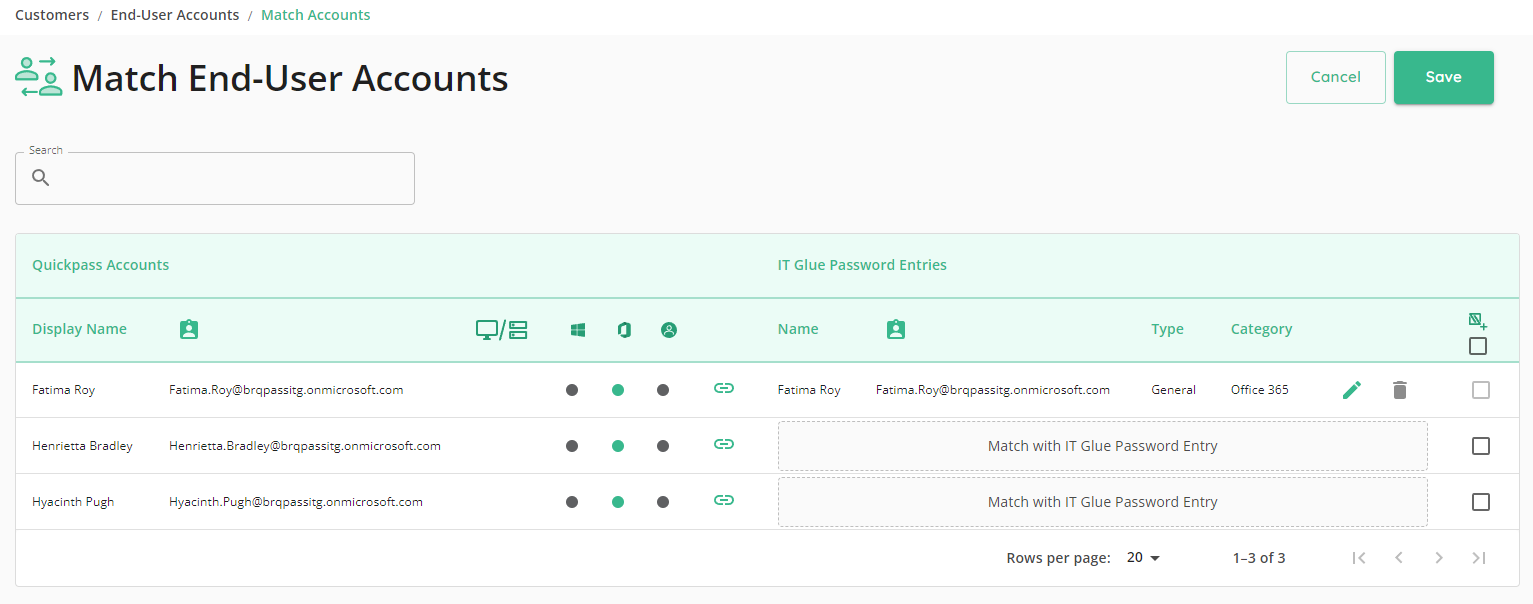Click the IT Glue Name column header
The image size is (1533, 604).
point(798,329)
